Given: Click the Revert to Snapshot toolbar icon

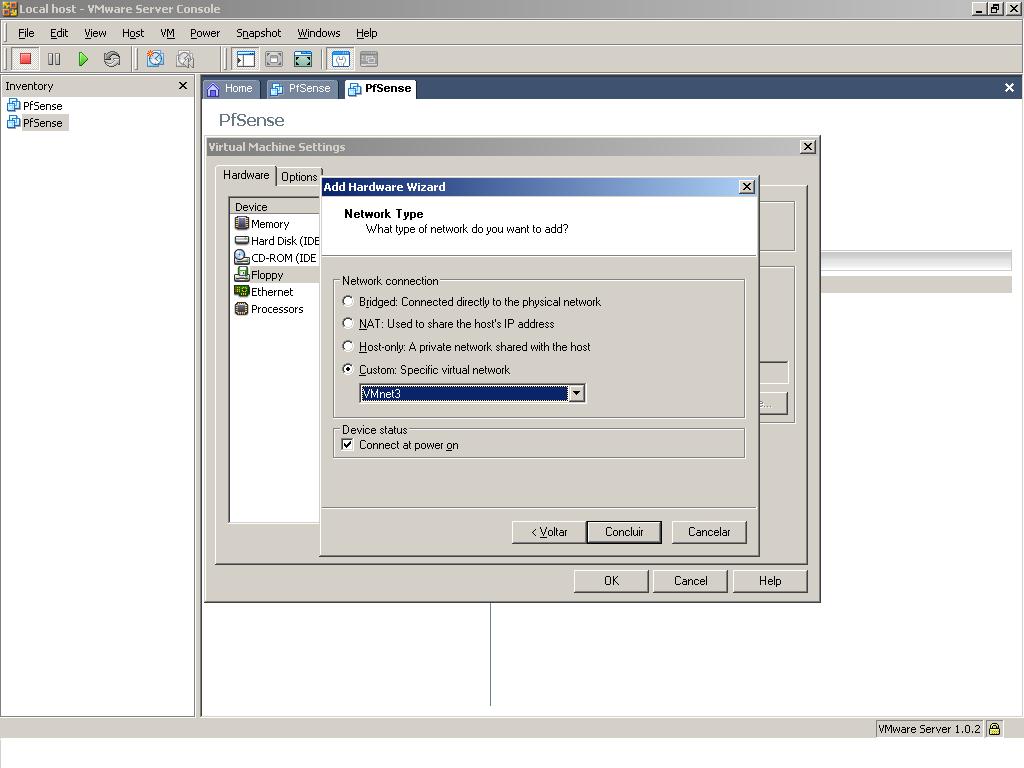Looking at the screenshot, I should coord(185,59).
